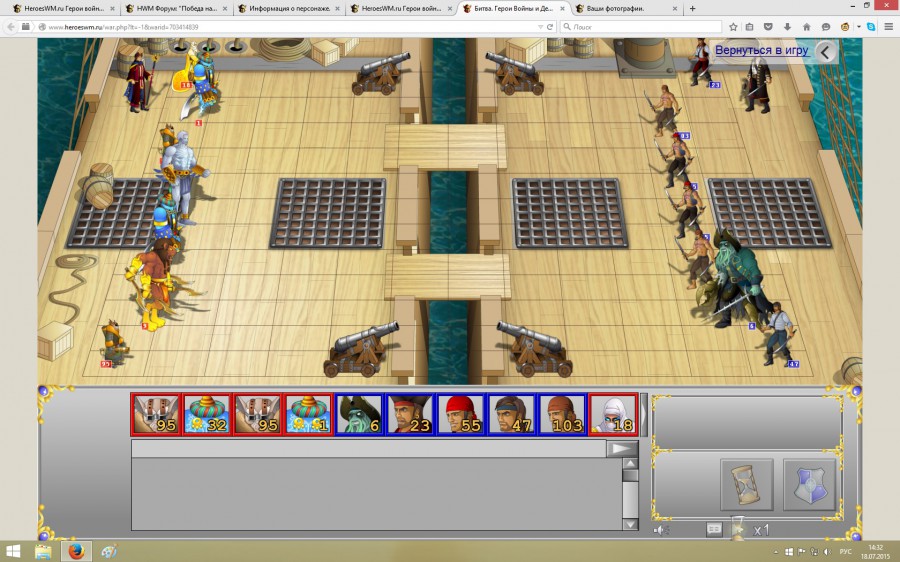Open Windows Start button
Viewport: 900px width, 562px height.
pyautogui.click(x=13, y=552)
